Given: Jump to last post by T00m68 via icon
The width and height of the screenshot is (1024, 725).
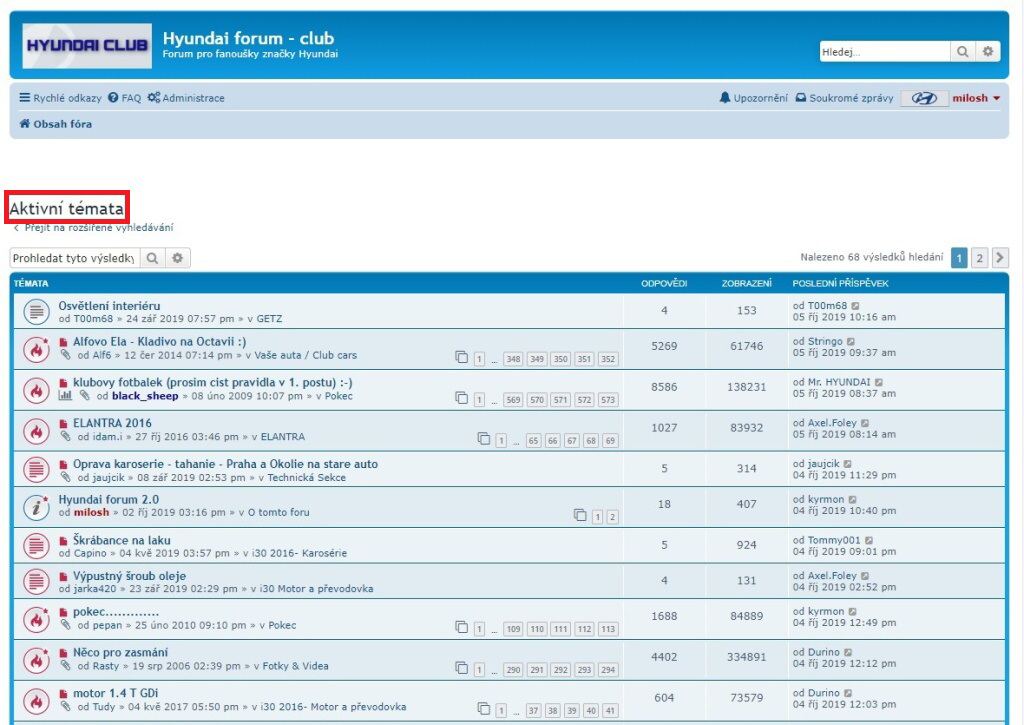Looking at the screenshot, I should (856, 306).
